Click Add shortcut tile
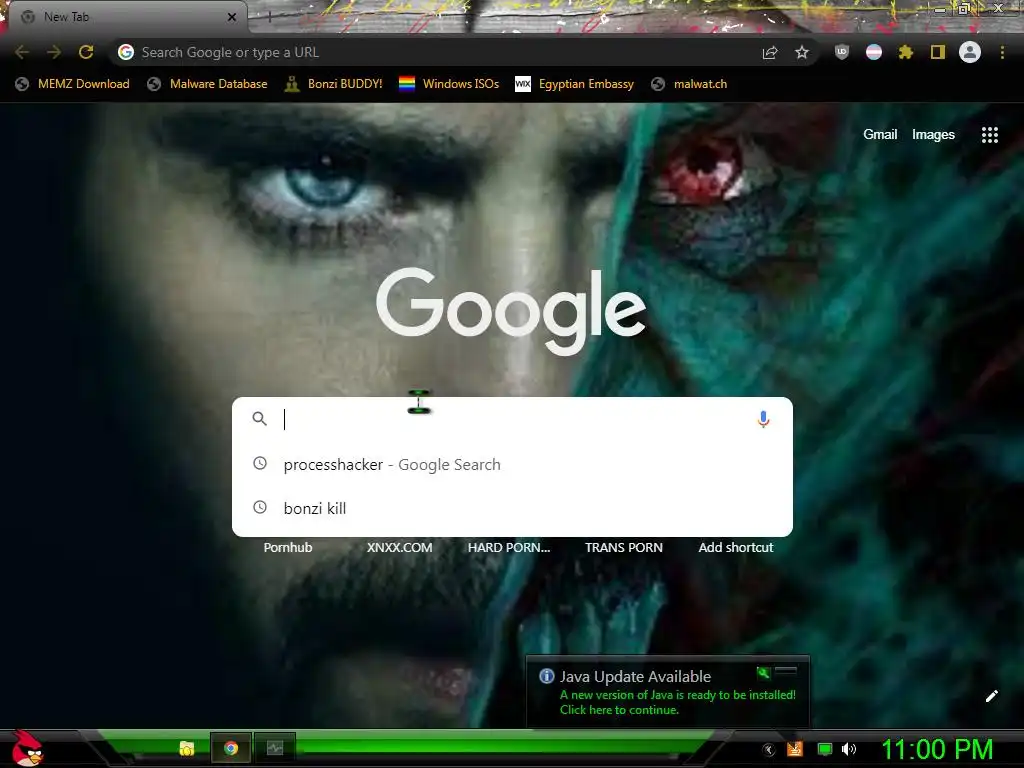Image resolution: width=1024 pixels, height=768 pixels. (735, 547)
